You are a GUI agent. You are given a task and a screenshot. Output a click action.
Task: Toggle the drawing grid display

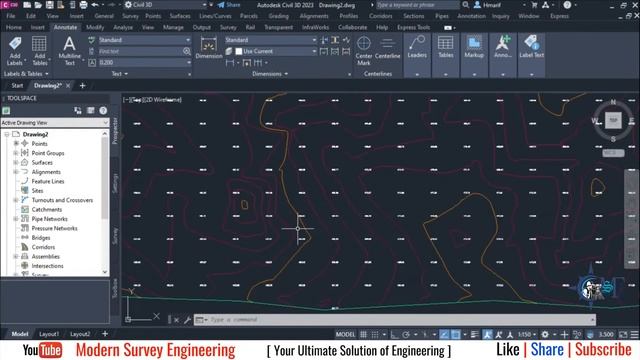[x=363, y=334]
